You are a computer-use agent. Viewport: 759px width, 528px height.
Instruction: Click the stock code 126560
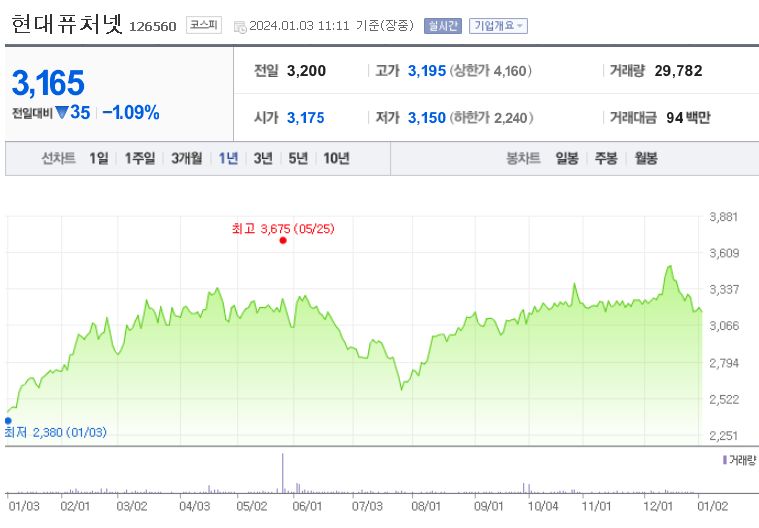pos(152,26)
